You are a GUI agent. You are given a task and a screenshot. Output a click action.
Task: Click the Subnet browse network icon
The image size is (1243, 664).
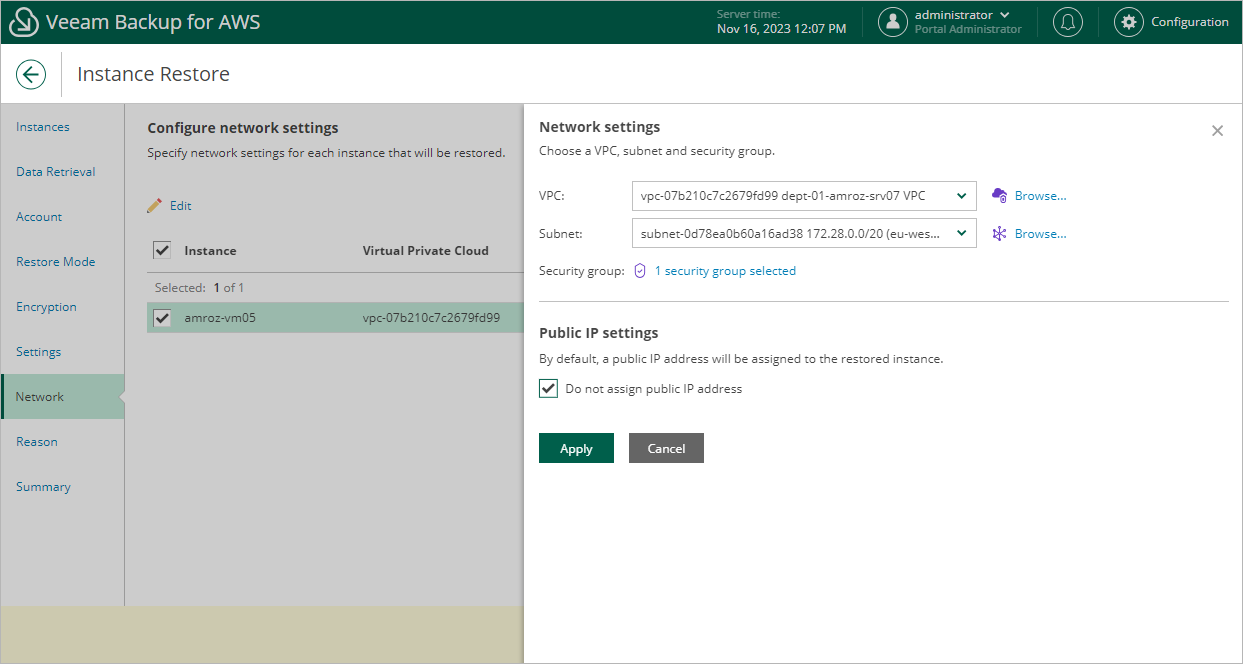coord(999,233)
